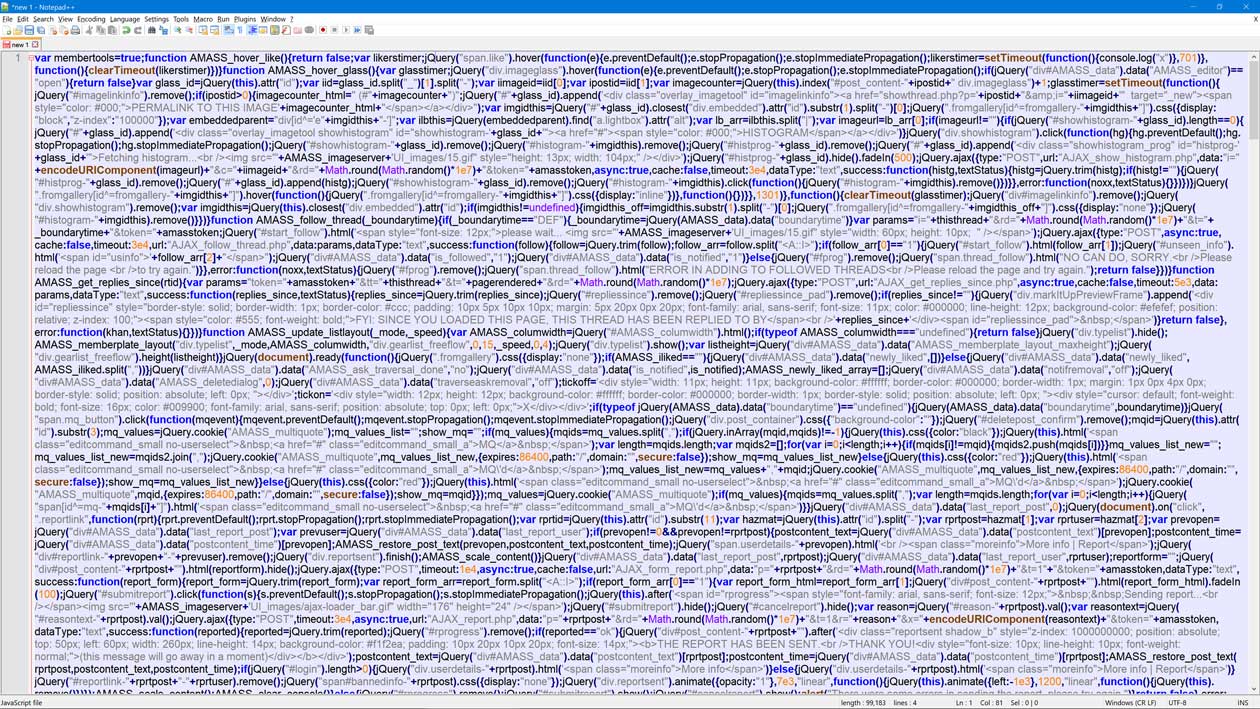Open the Plugins menu
The image size is (1260, 709).
coord(244,19)
